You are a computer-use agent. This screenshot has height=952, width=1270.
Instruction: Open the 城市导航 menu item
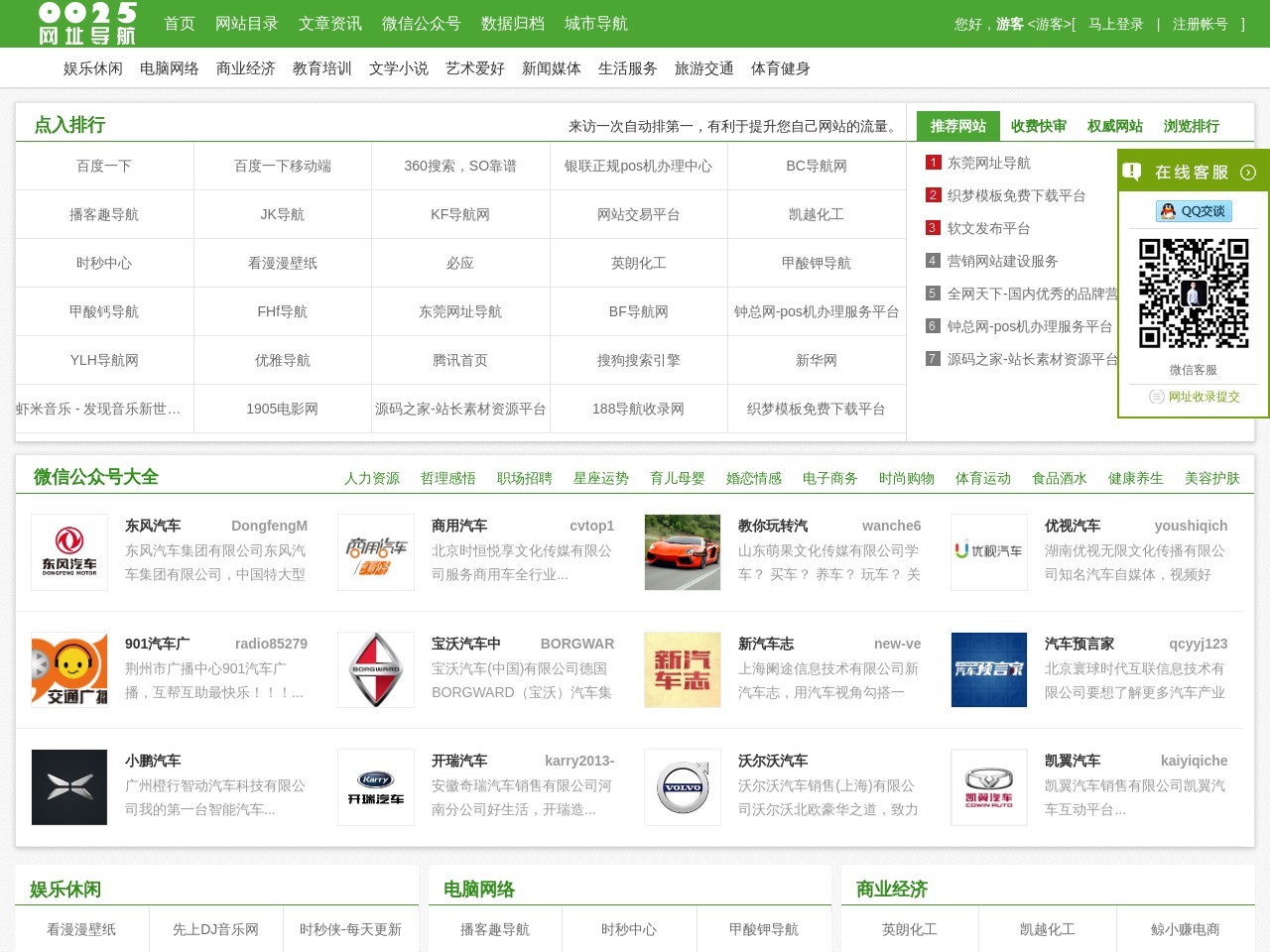pyautogui.click(x=596, y=24)
